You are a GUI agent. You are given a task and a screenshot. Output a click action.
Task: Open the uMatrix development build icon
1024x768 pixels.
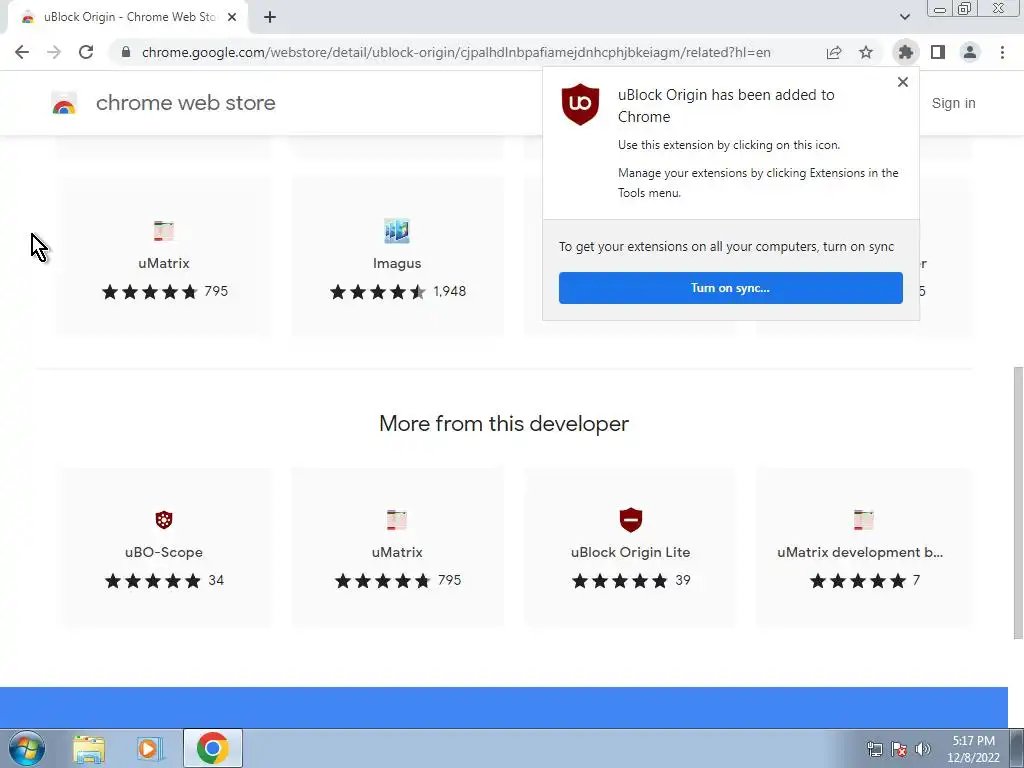click(x=863, y=520)
